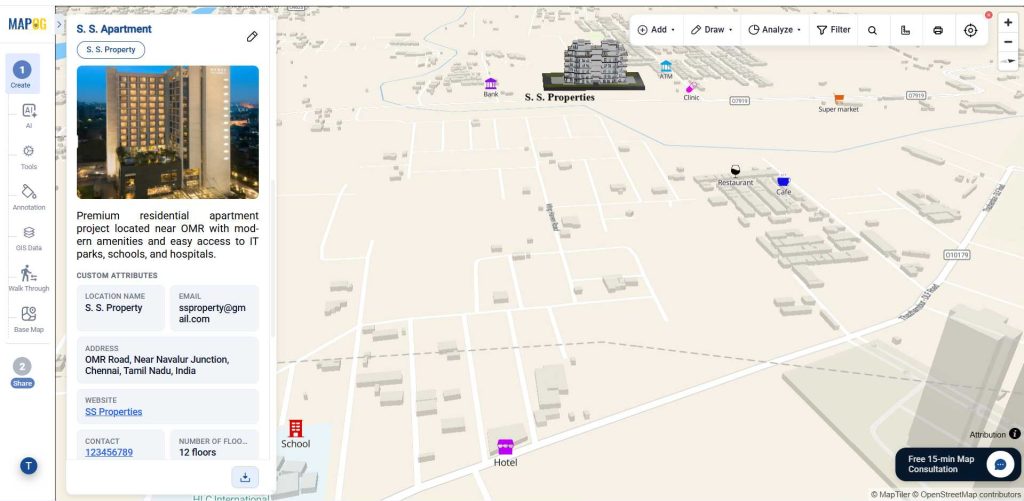1024x501 pixels.
Task: Click the S. S. Property tag
Action: coord(111,50)
